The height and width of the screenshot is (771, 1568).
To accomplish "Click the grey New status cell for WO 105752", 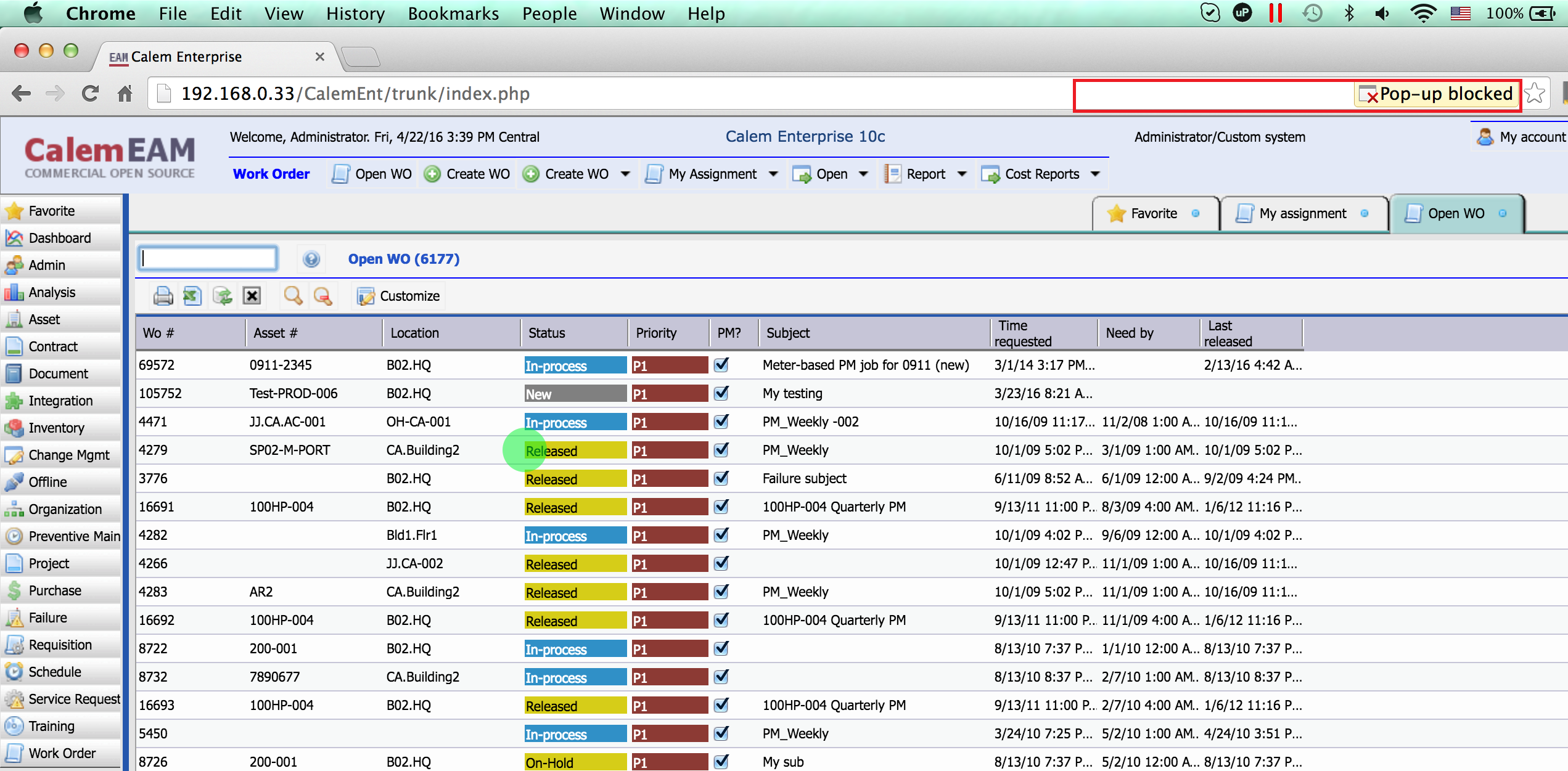I will [x=575, y=394].
